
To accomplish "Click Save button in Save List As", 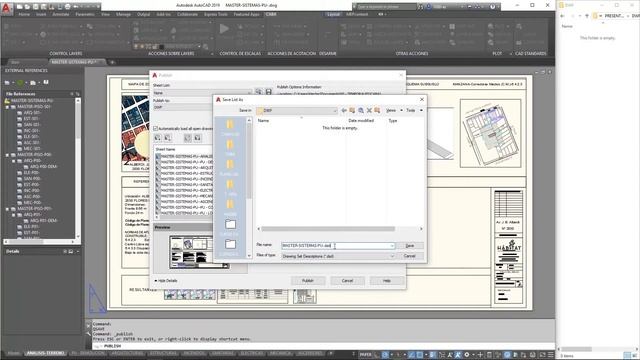I will pyautogui.click(x=410, y=246).
